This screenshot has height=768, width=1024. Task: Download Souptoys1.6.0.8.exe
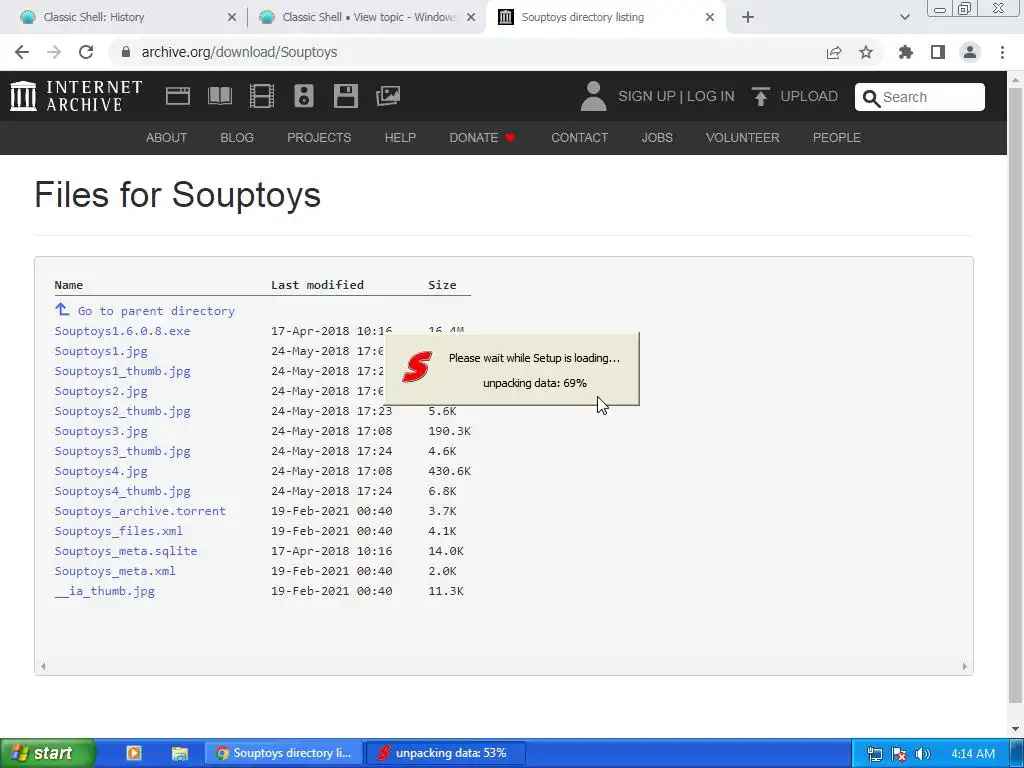point(122,331)
